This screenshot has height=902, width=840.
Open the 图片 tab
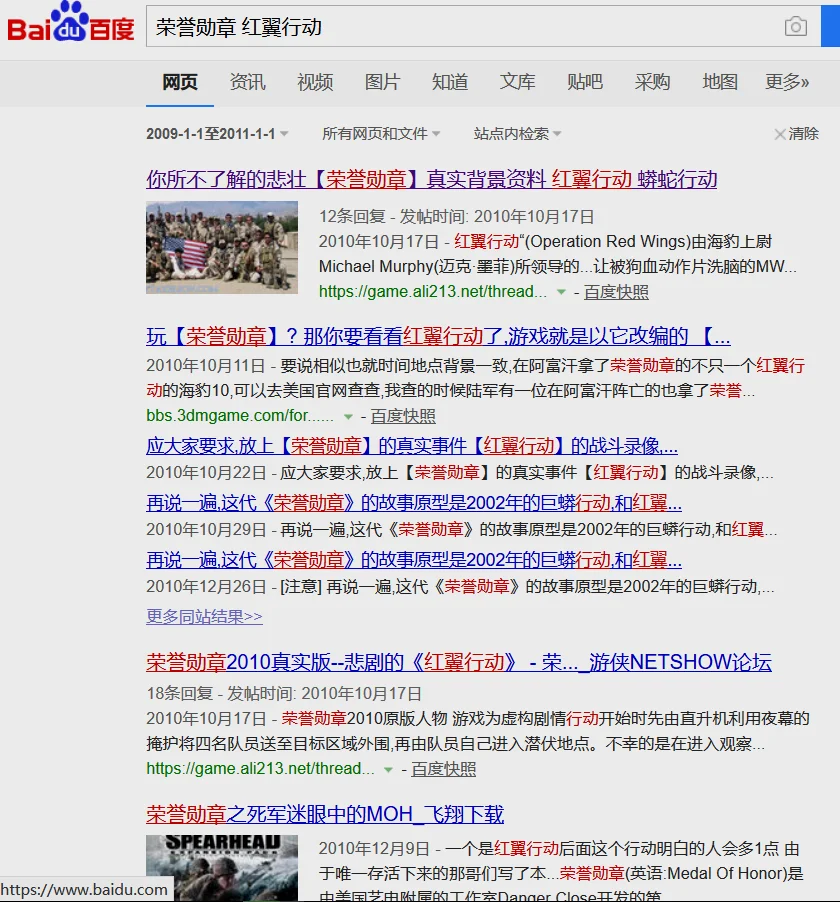[382, 82]
